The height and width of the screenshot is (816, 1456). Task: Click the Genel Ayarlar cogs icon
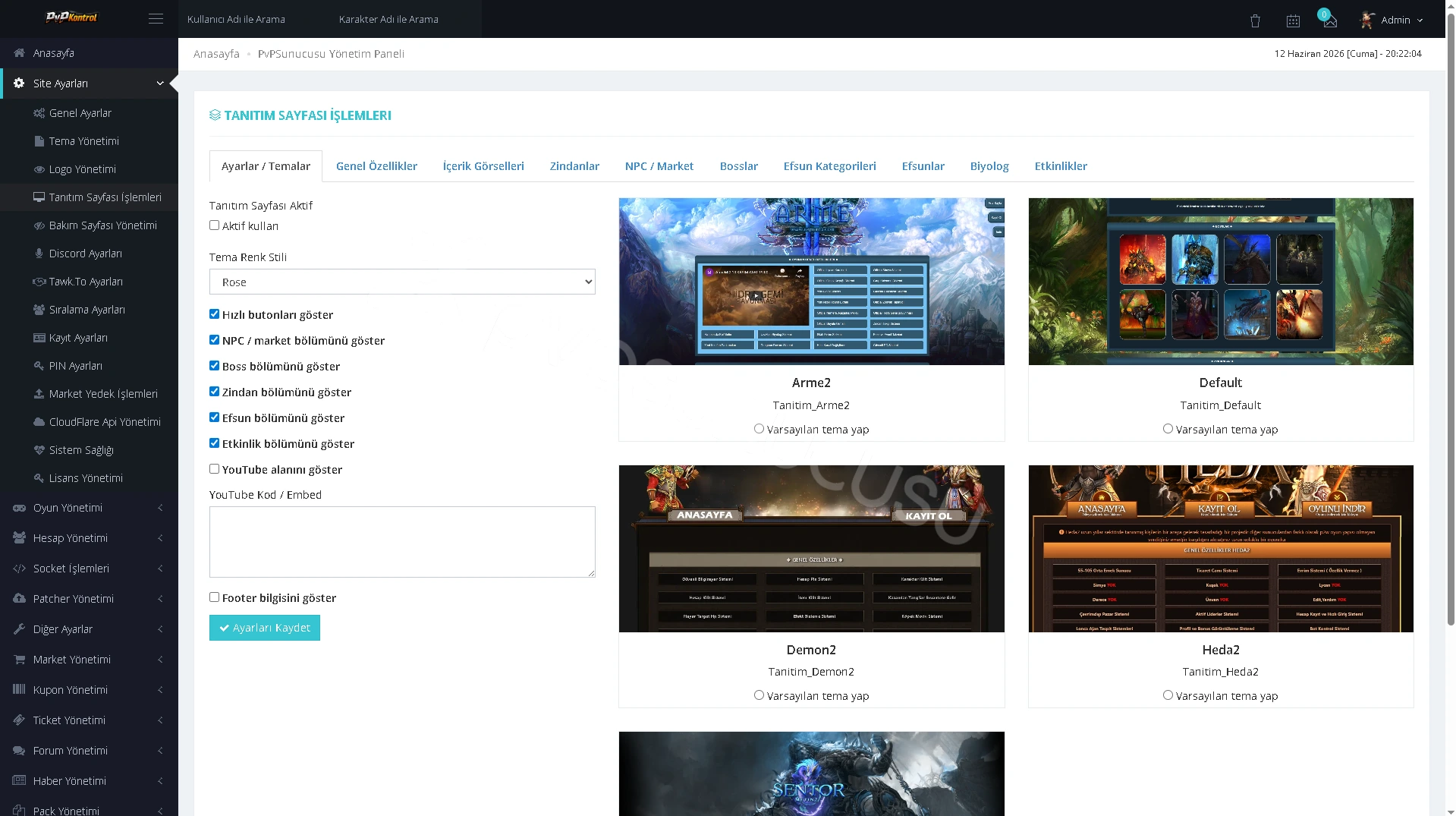[39, 113]
